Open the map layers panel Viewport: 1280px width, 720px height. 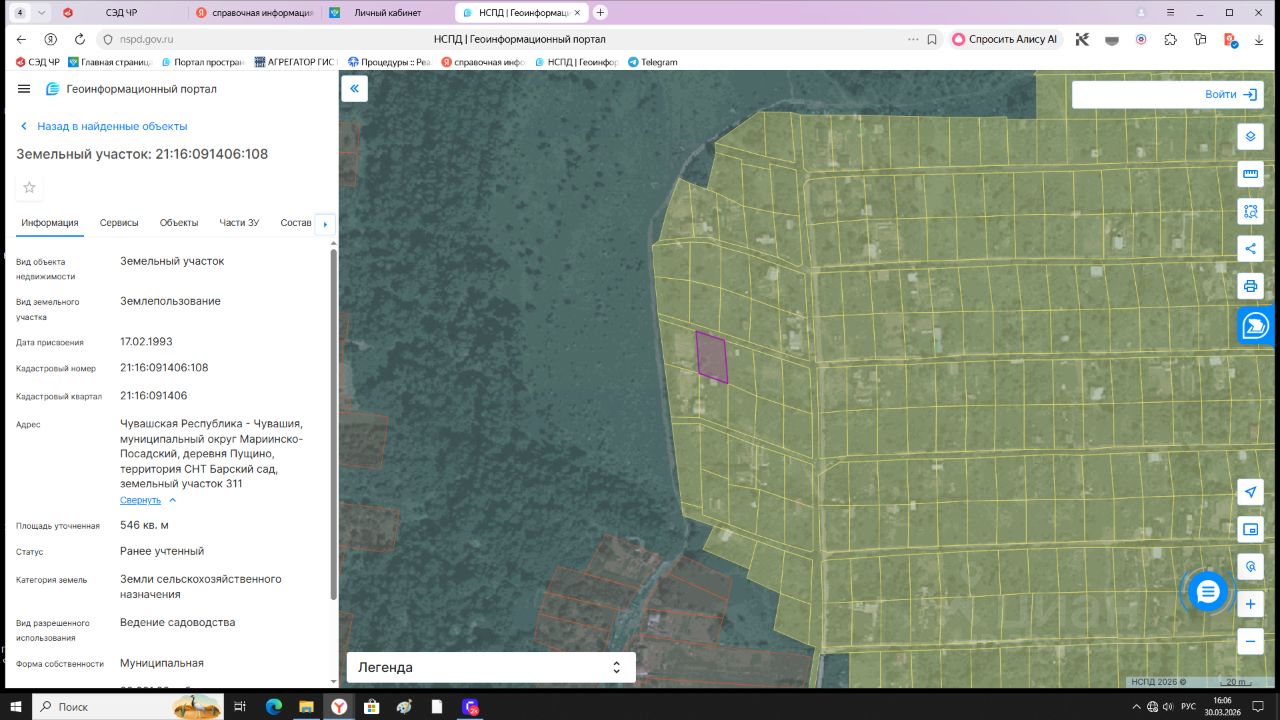coord(1250,137)
